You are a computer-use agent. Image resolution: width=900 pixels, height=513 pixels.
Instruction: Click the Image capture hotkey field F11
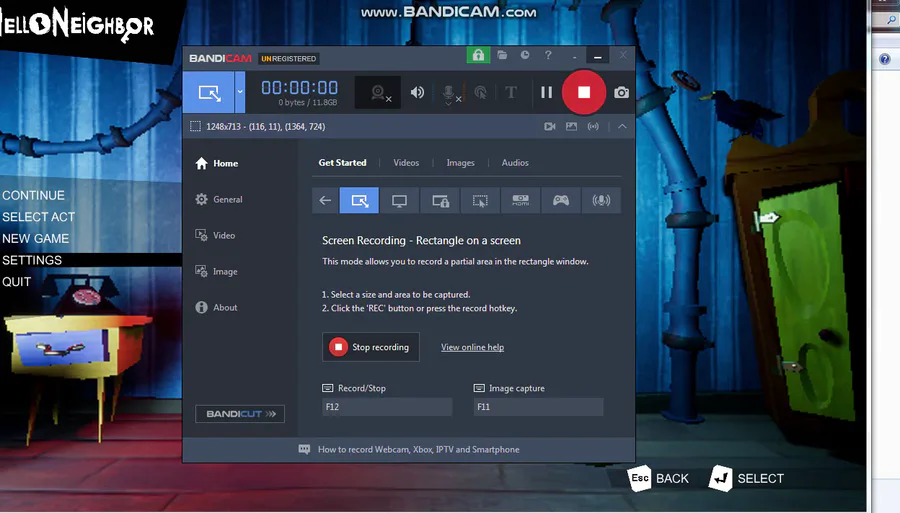tap(538, 407)
